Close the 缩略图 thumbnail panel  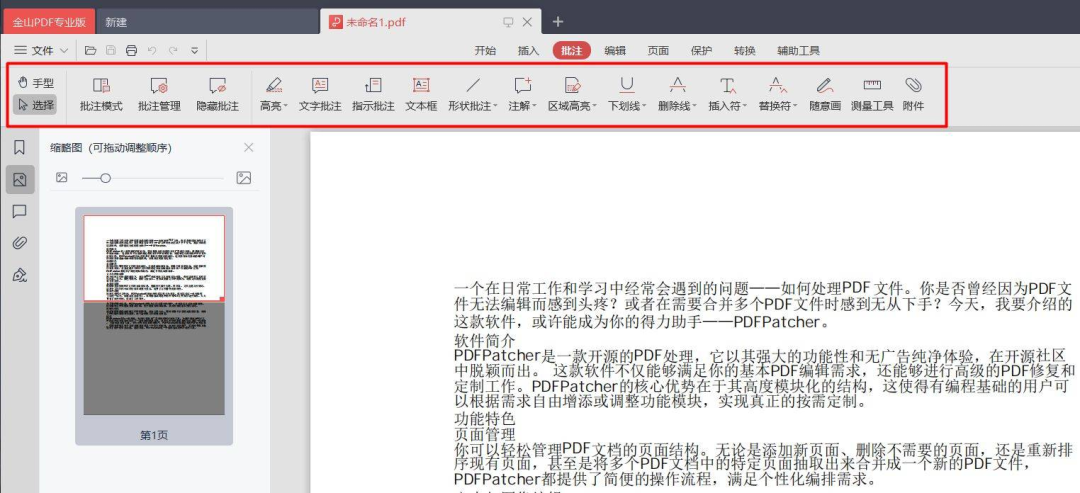click(249, 147)
